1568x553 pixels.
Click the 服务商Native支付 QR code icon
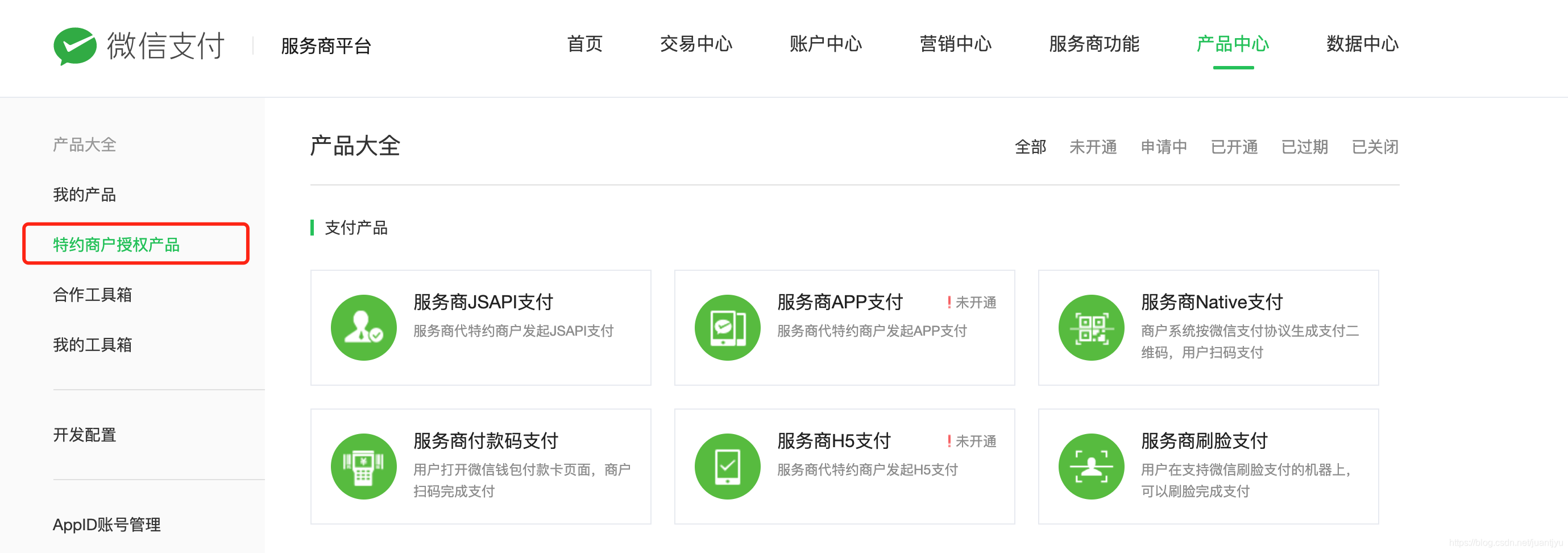pos(1092,328)
